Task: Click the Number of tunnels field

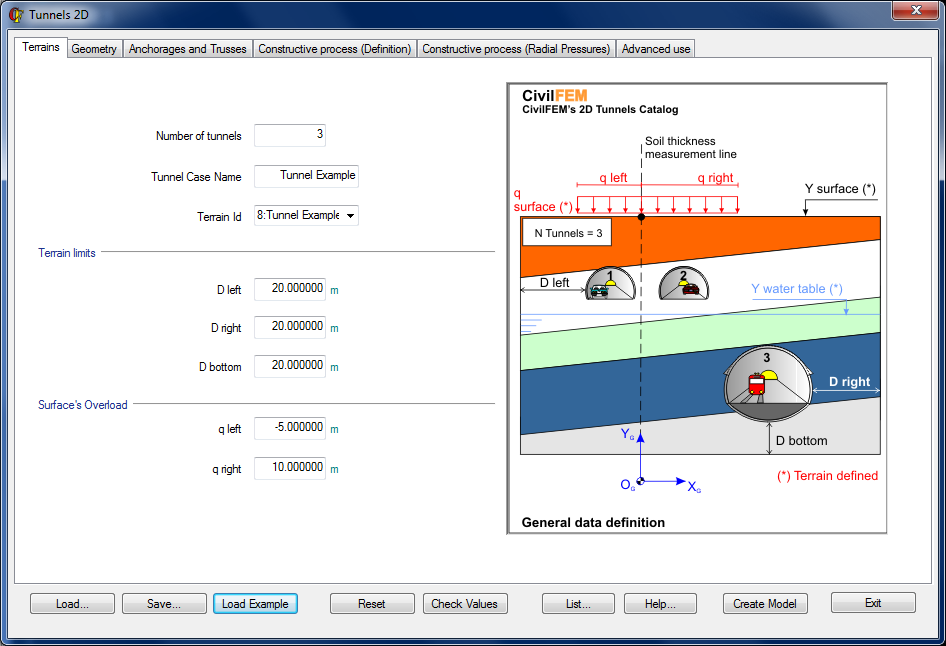Action: tap(289, 135)
